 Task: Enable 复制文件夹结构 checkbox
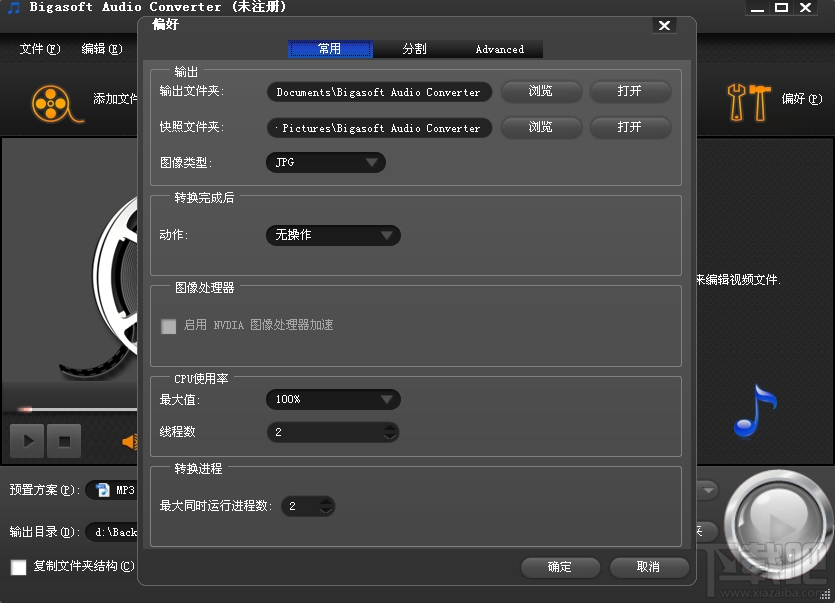(x=18, y=567)
